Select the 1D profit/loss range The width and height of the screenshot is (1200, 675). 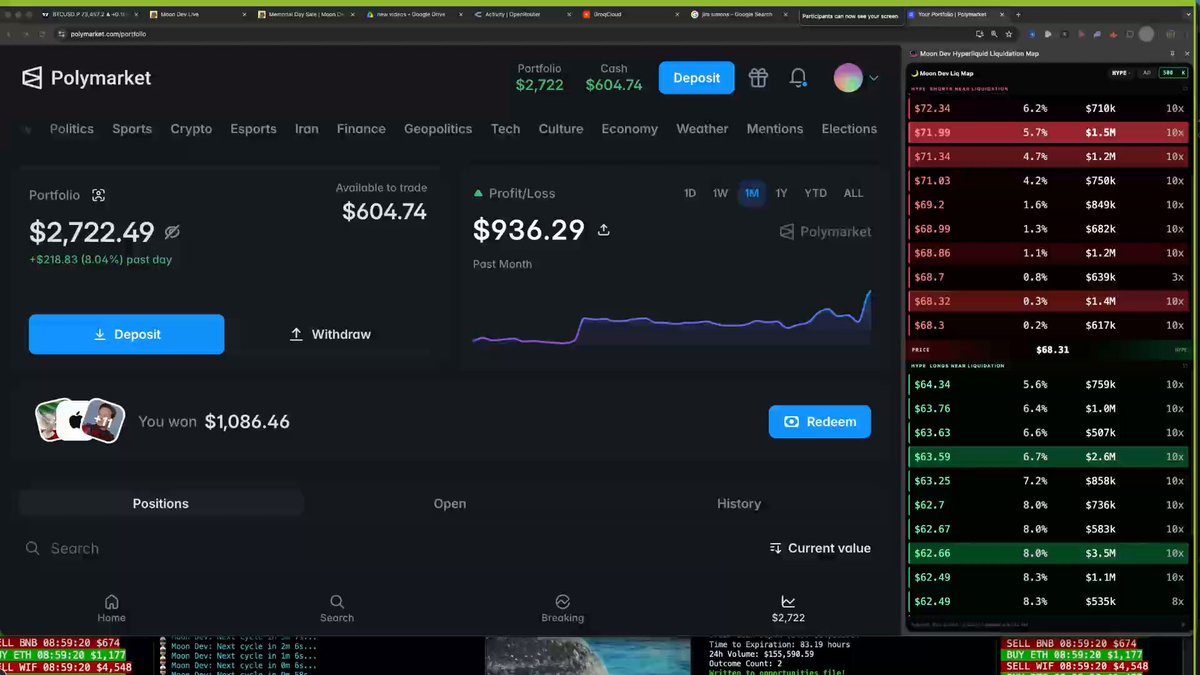point(690,193)
